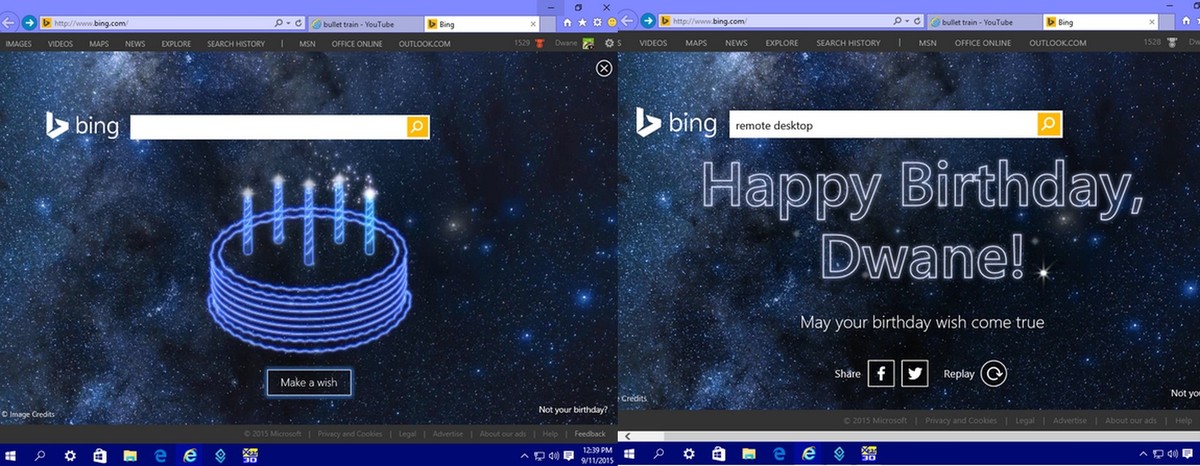Open MAPS in left Bing window
Screen dimensions: 1200x466
(x=99, y=43)
